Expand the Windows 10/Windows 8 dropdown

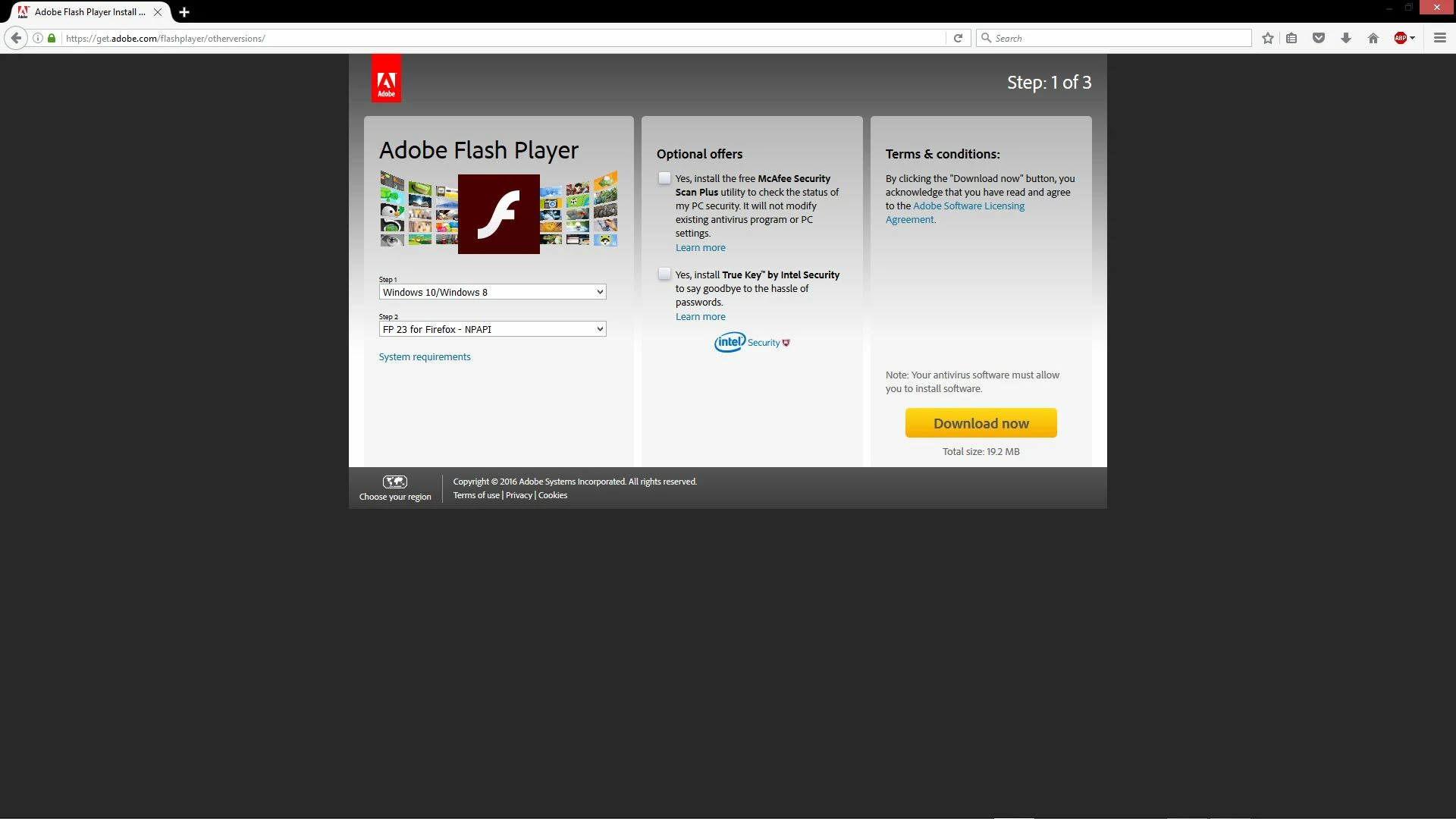point(492,292)
